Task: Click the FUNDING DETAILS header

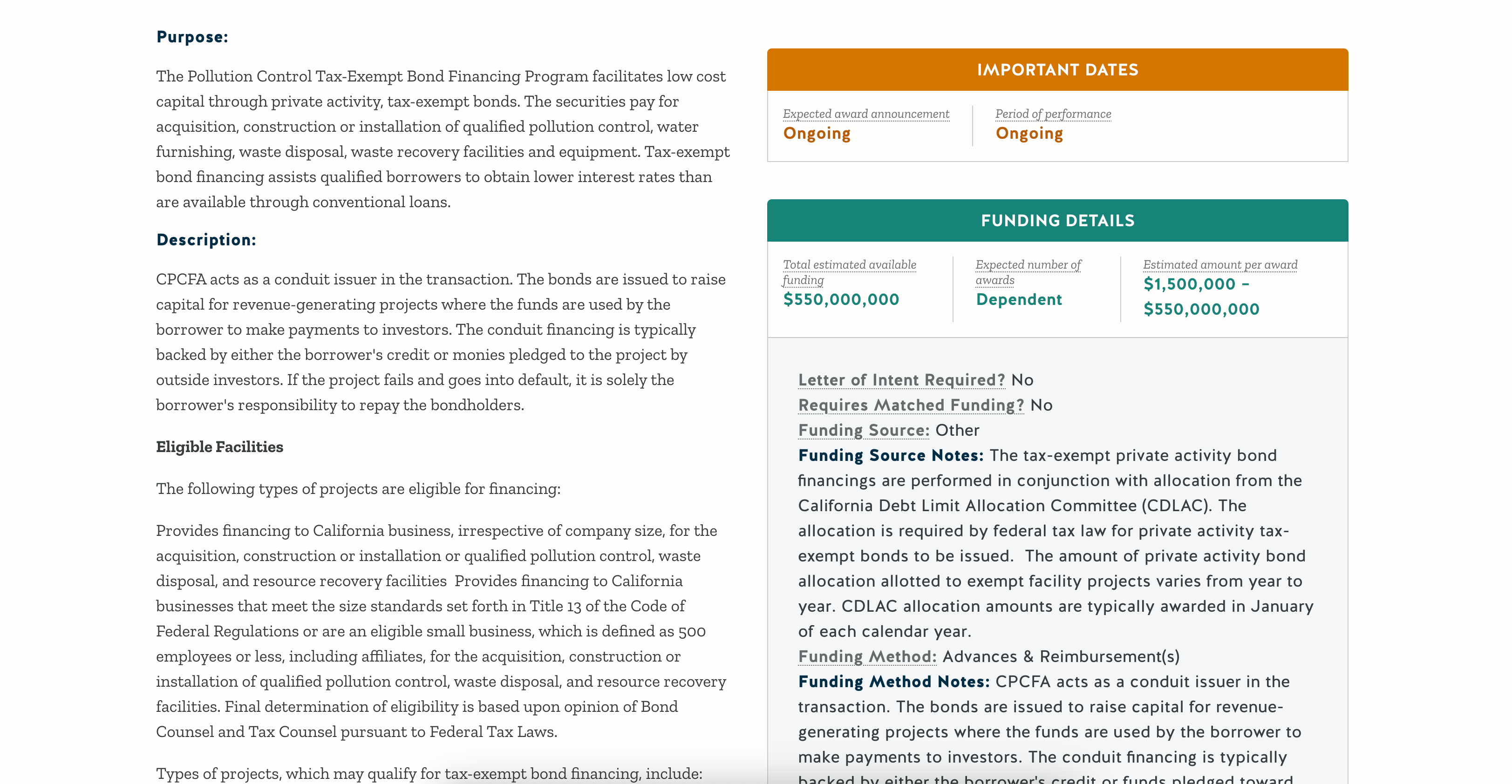Action: coord(1057,221)
